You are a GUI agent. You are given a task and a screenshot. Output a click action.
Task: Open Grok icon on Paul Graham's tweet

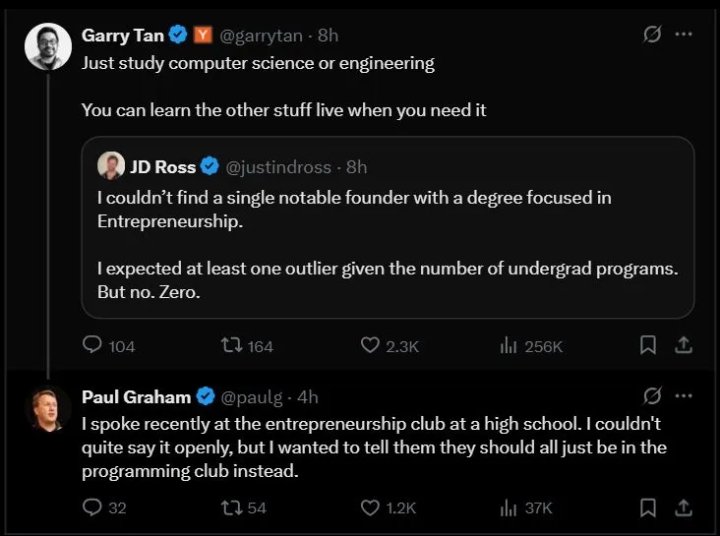[651, 396]
